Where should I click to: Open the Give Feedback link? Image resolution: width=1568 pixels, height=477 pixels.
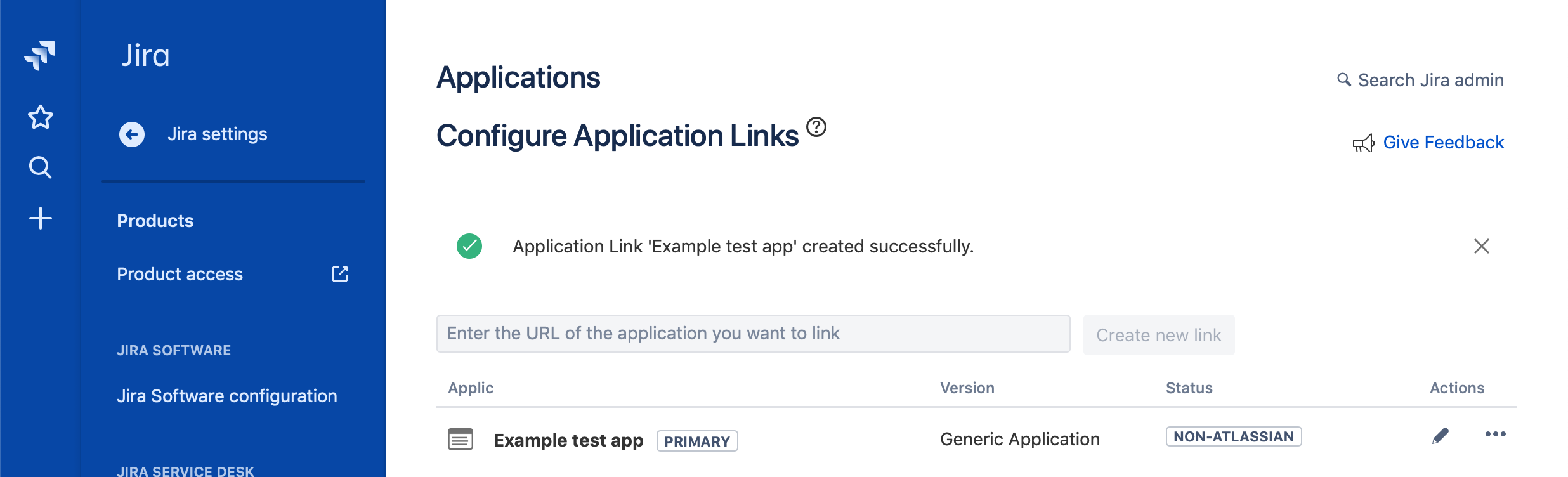coord(1444,142)
